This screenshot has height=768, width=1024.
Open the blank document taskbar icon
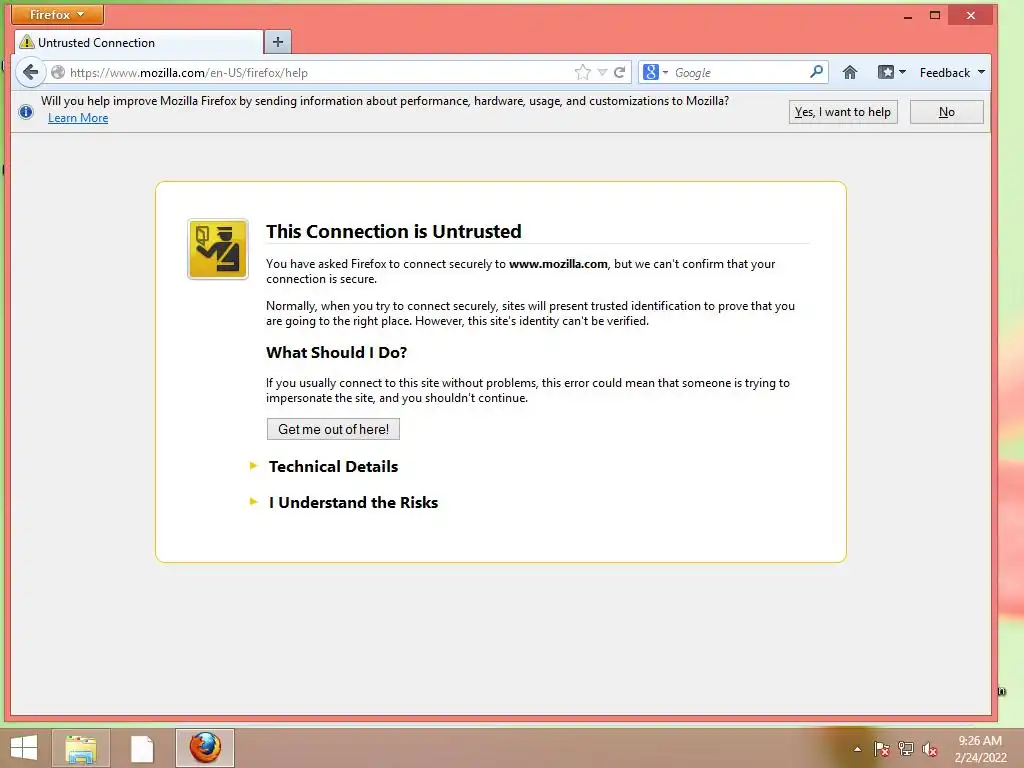pos(142,749)
